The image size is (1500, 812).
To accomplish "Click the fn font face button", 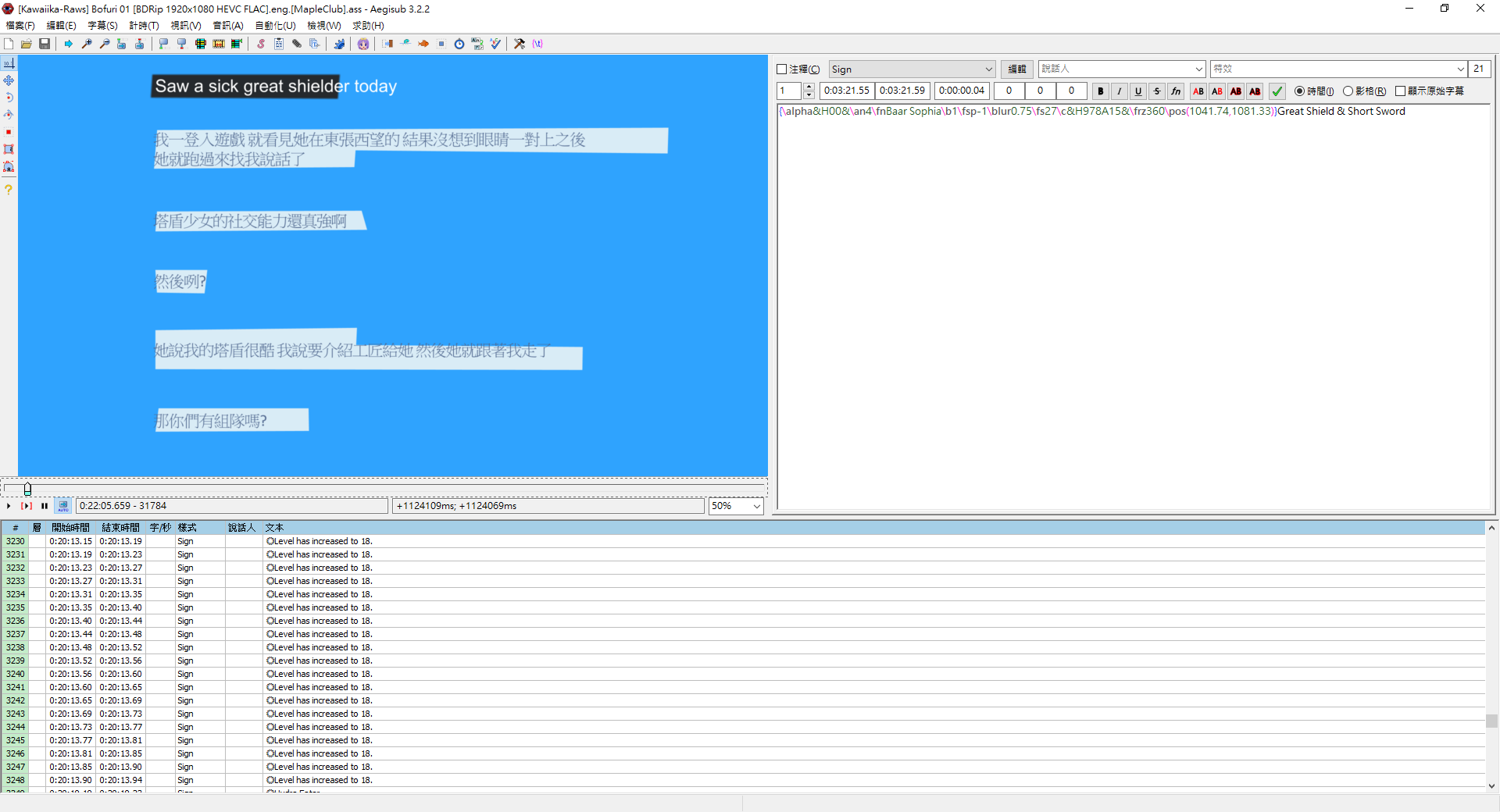I will tap(1176, 91).
